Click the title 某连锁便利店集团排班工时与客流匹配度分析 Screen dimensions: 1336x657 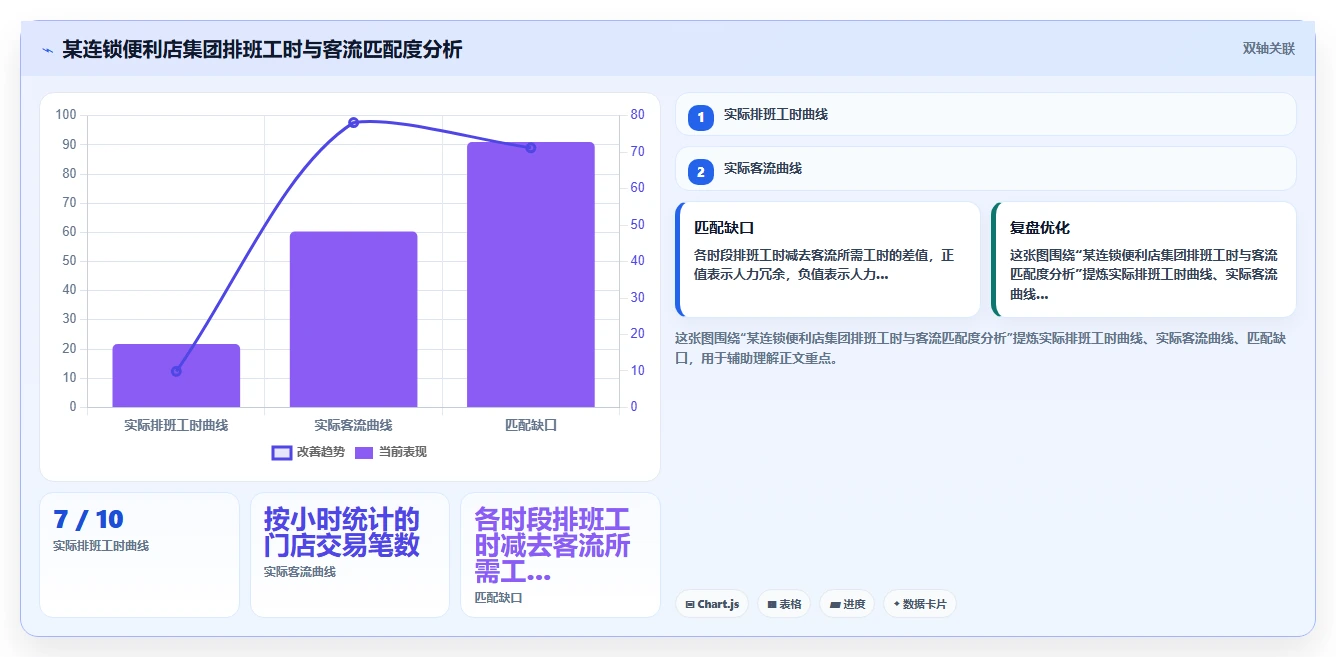pyautogui.click(x=262, y=50)
